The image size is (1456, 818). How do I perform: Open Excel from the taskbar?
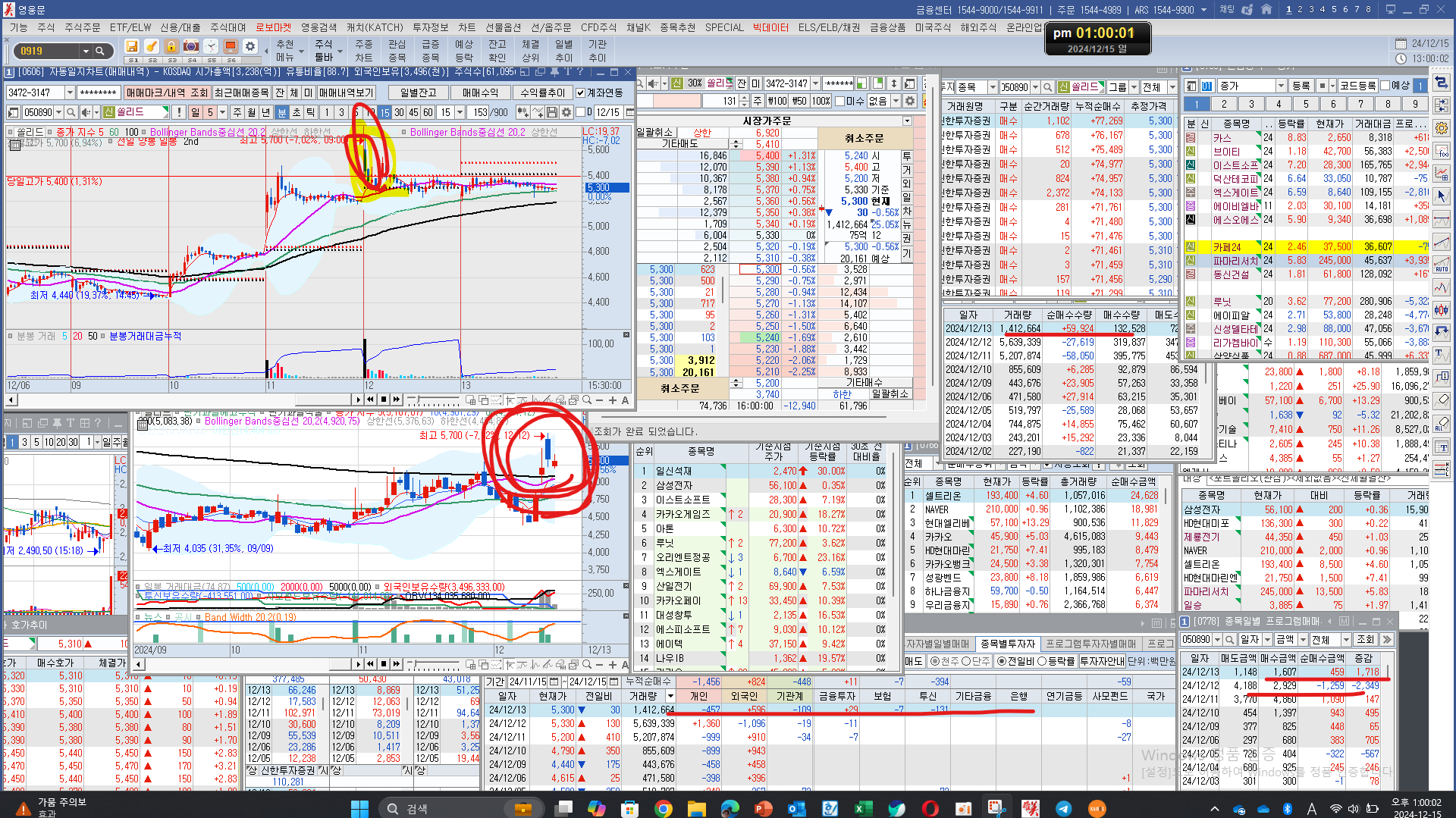[x=863, y=808]
